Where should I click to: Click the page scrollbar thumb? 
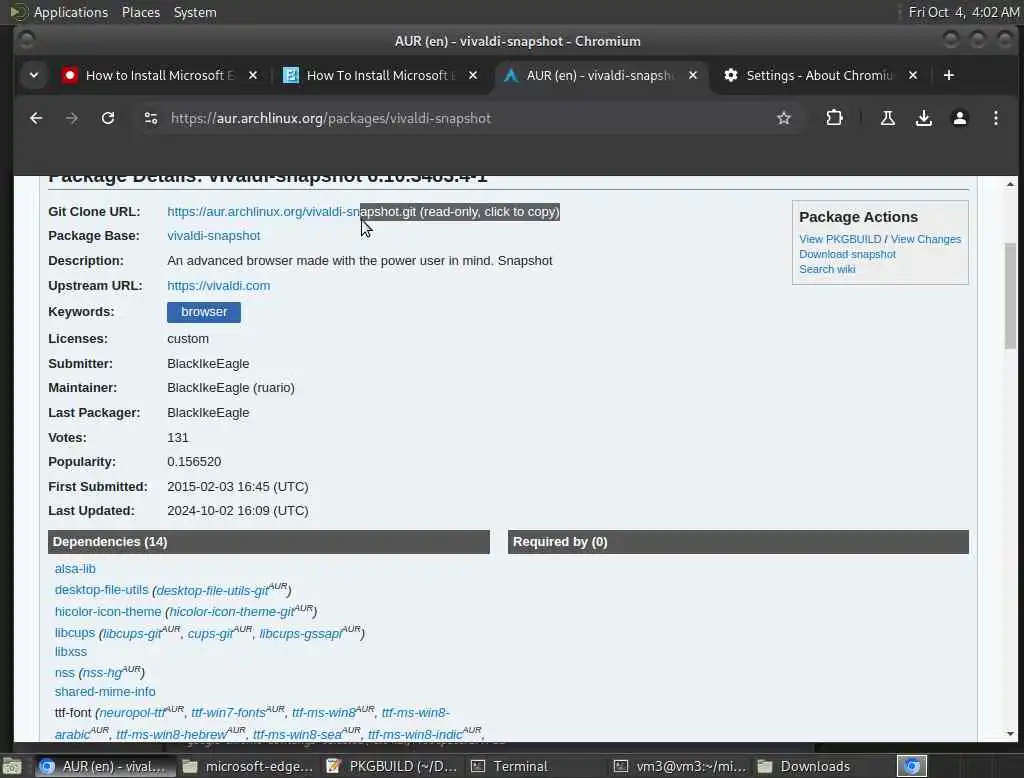pos(1010,295)
